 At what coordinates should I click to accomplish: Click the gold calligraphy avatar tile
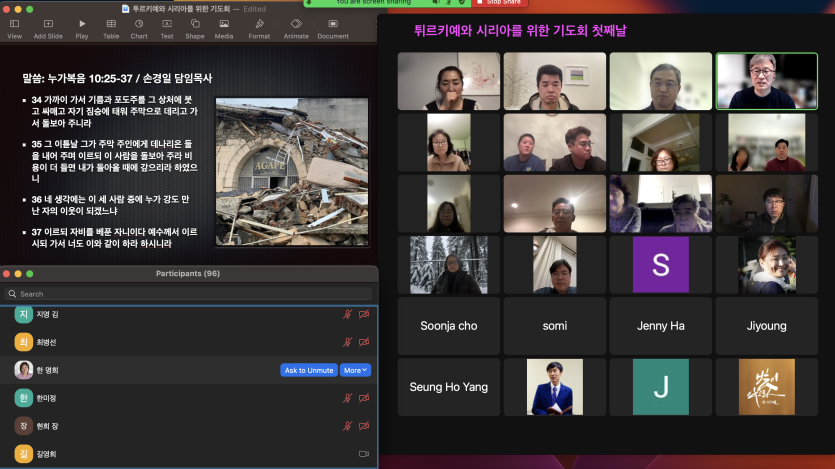coord(766,387)
